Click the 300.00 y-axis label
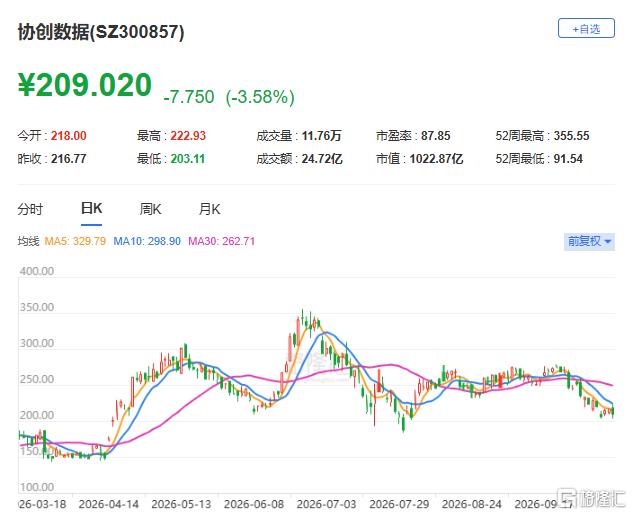Viewport: 632px width, 515px height. pyautogui.click(x=37, y=343)
